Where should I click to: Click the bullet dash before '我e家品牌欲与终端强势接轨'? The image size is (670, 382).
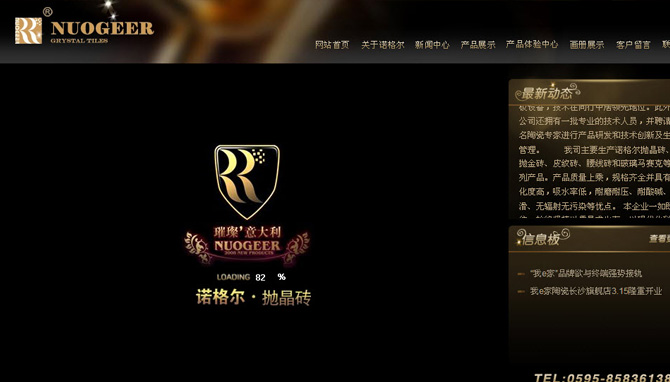(x=521, y=274)
